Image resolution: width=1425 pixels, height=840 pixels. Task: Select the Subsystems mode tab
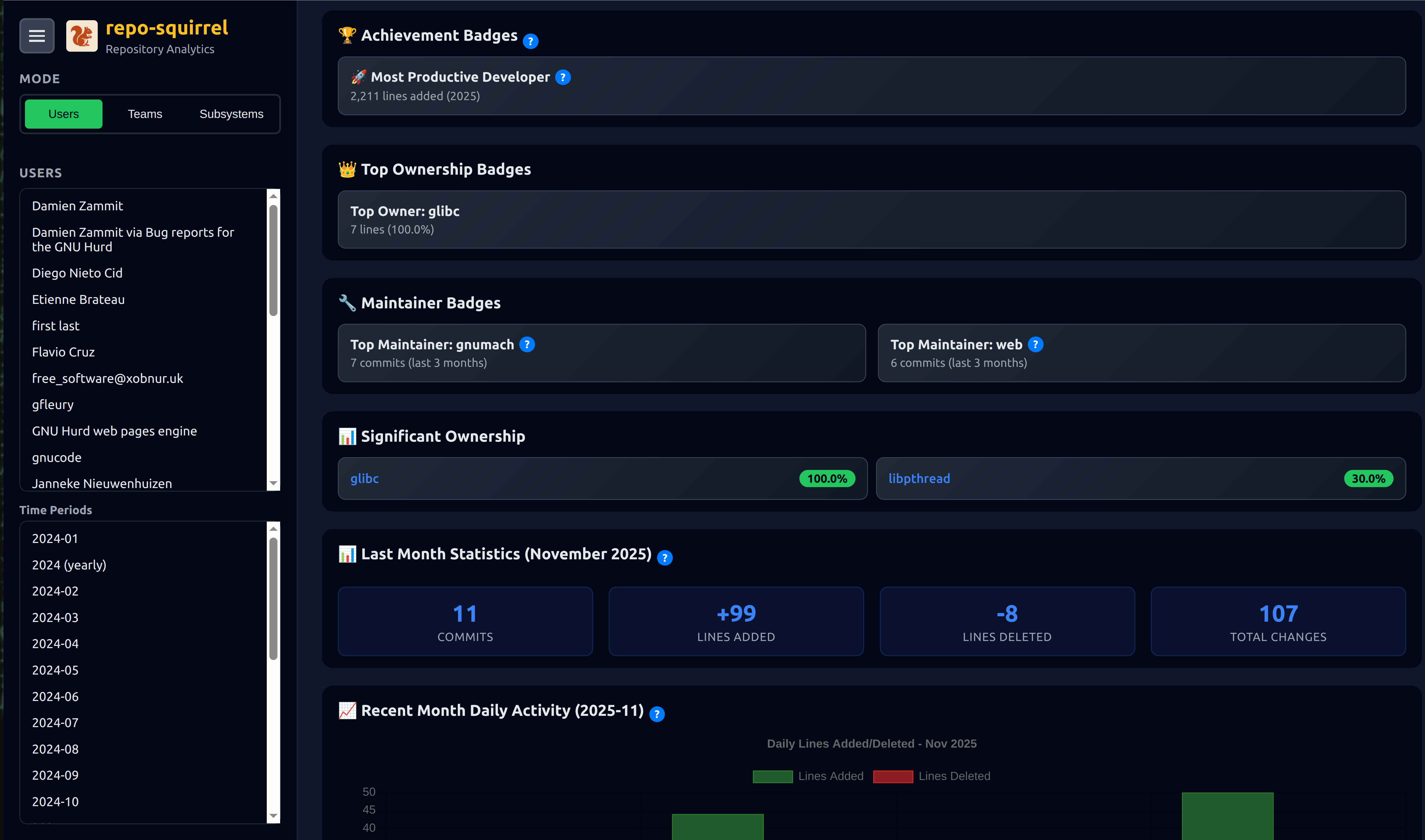pyautogui.click(x=231, y=114)
